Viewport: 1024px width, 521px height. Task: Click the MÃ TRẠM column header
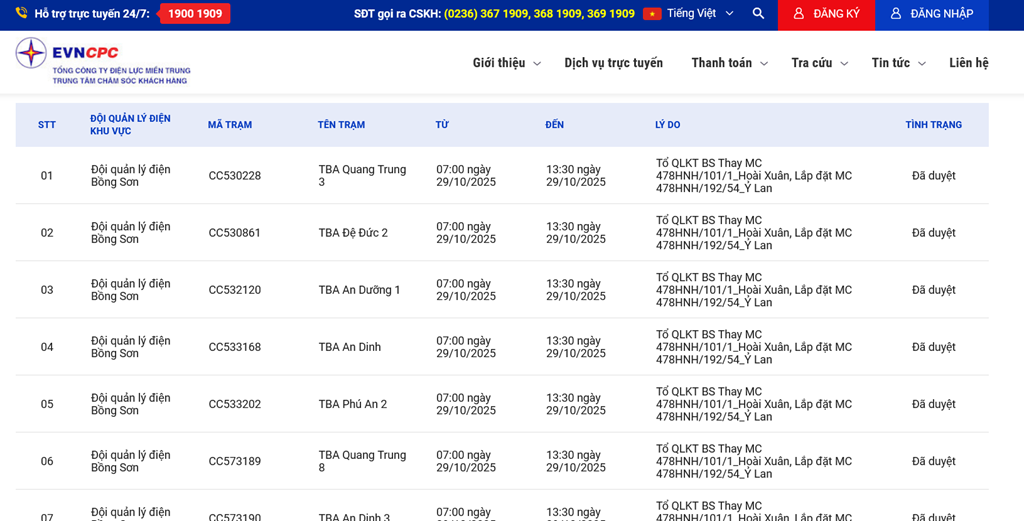230,125
